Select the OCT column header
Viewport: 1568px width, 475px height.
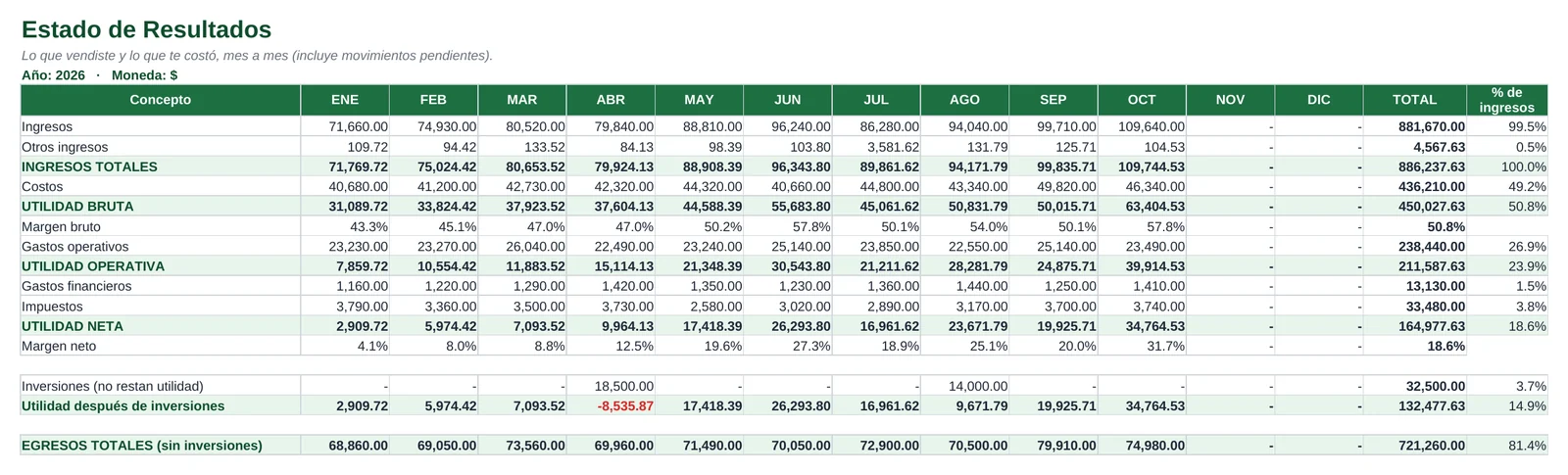[1142, 100]
